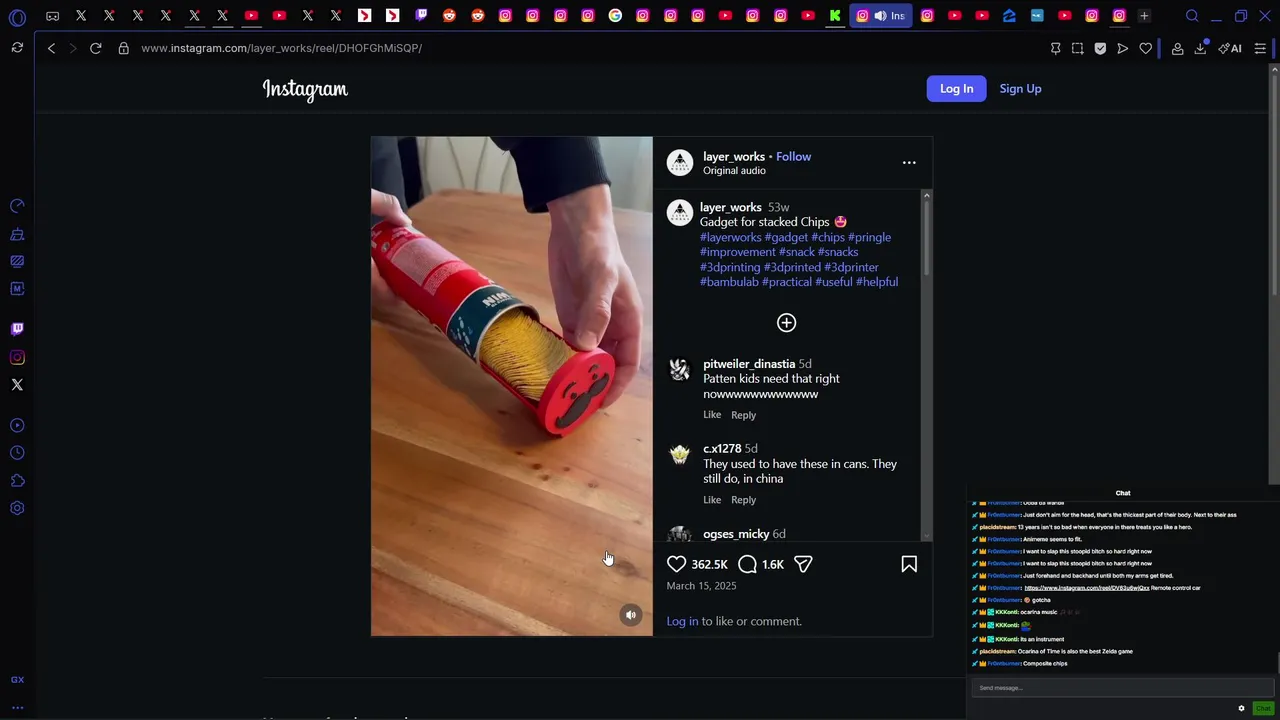
Task: Open Instagram in the sidebar
Action: [x=17, y=357]
